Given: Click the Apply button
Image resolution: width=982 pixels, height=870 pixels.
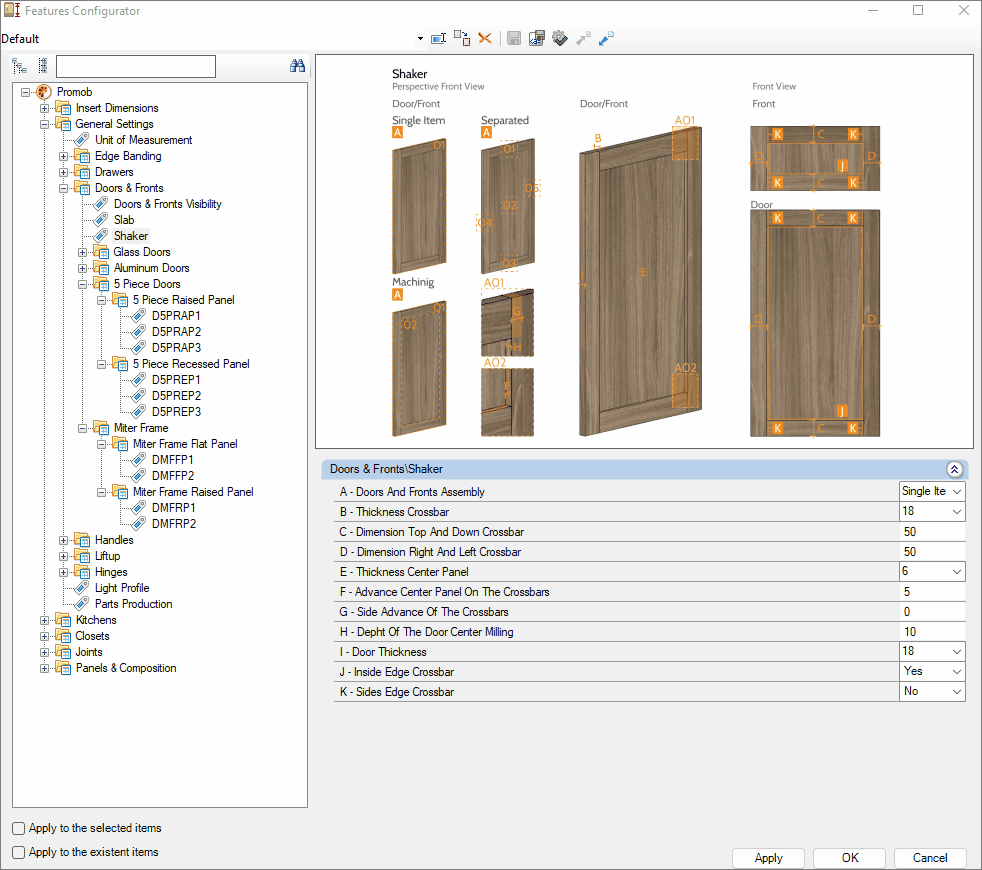Looking at the screenshot, I should point(768,858).
